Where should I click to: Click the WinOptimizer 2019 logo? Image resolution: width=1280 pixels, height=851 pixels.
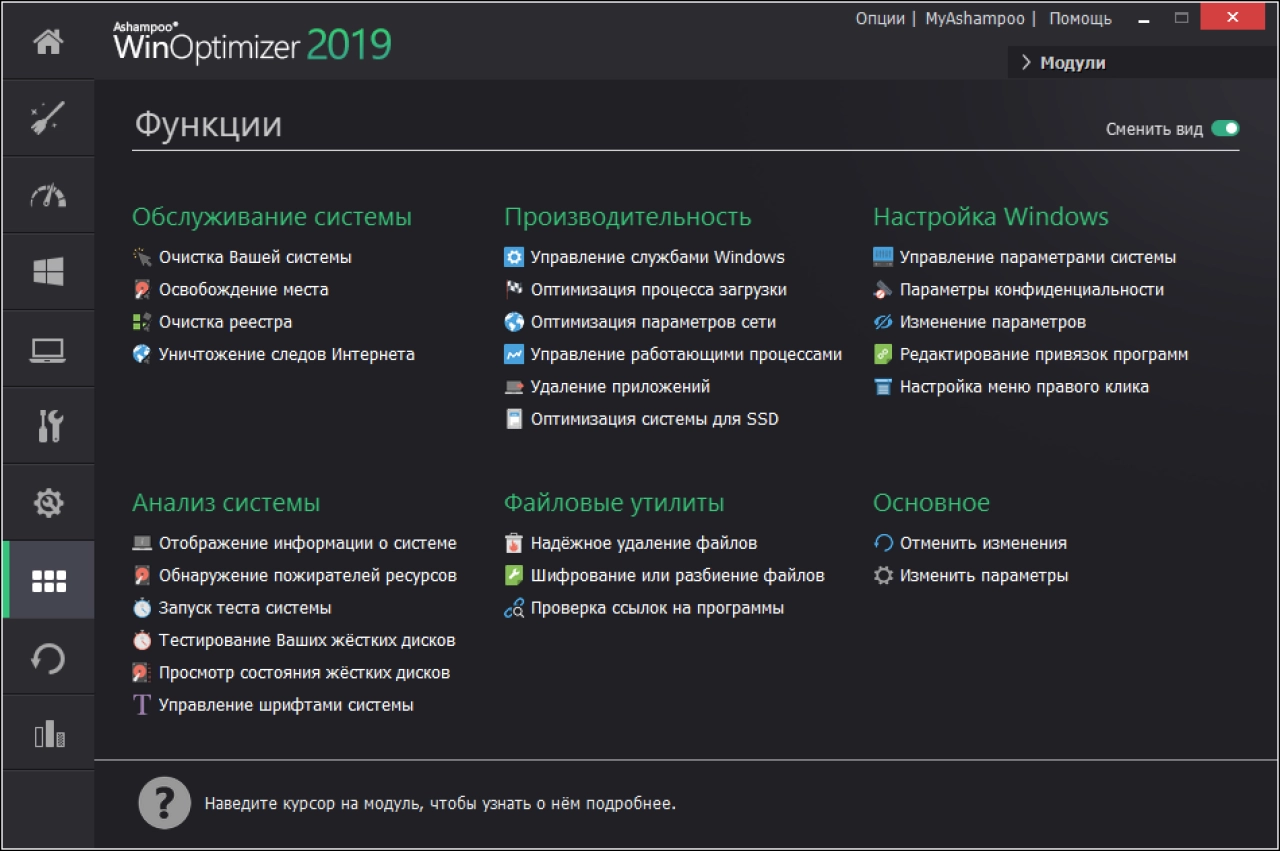click(253, 41)
